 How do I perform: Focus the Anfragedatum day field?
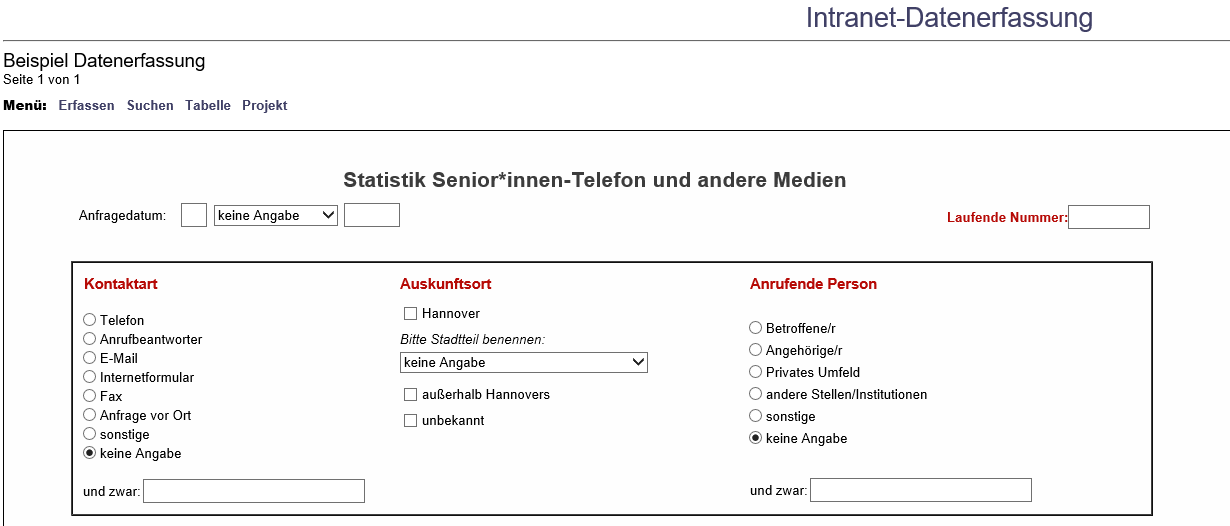[x=194, y=215]
